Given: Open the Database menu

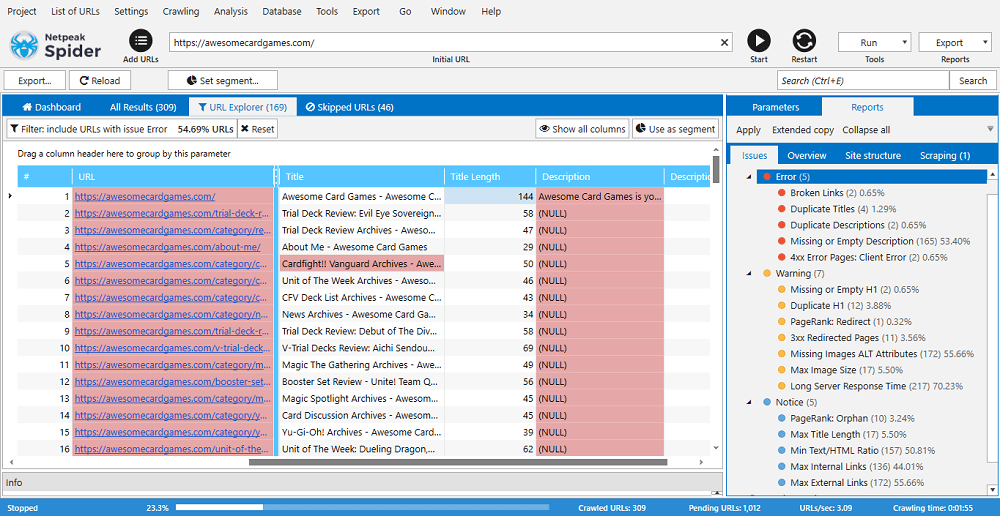Looking at the screenshot, I should [x=283, y=11].
